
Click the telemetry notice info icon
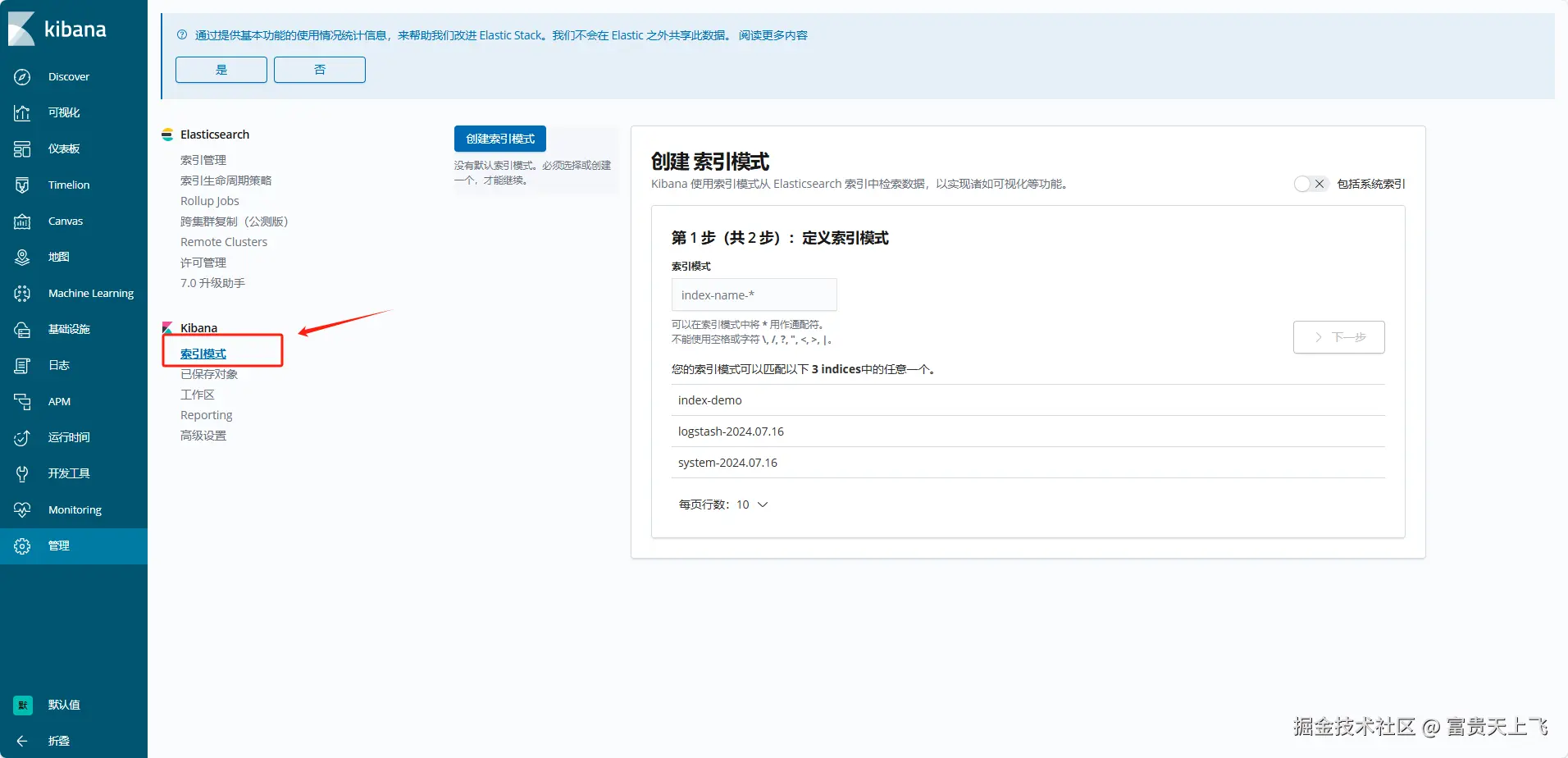[x=182, y=34]
